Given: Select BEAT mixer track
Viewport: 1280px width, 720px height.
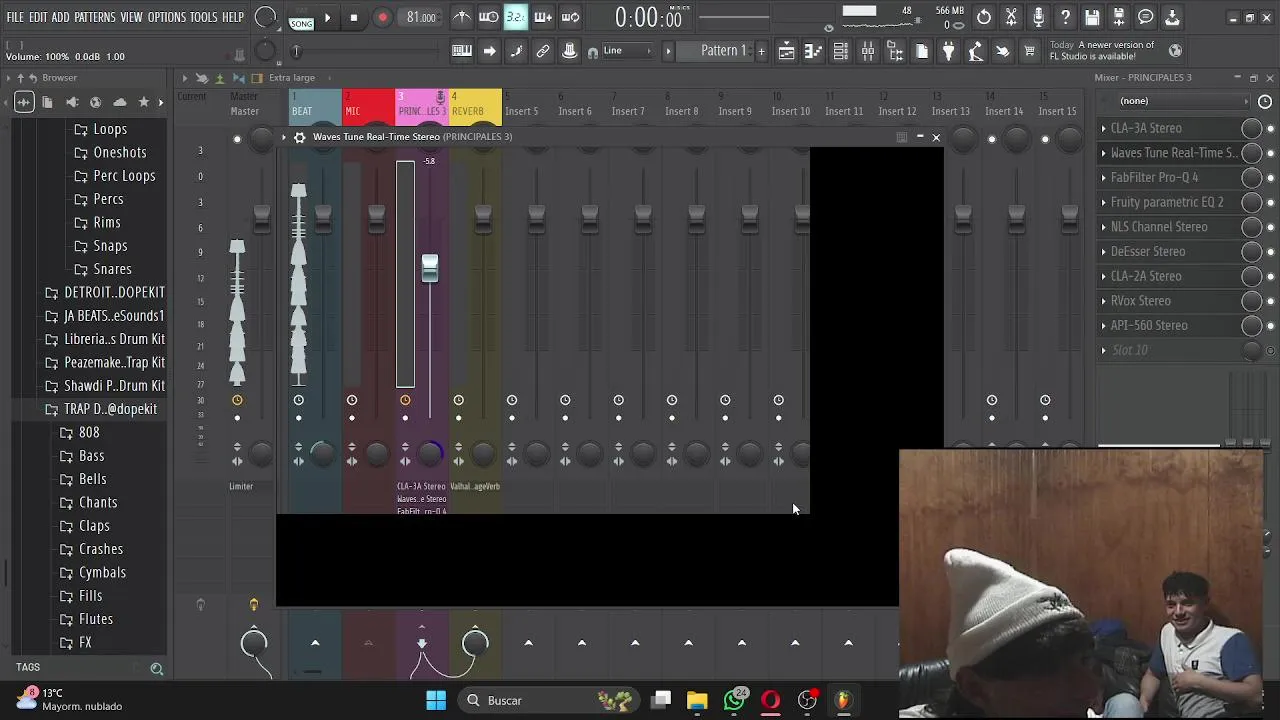Looking at the screenshot, I should [315, 106].
